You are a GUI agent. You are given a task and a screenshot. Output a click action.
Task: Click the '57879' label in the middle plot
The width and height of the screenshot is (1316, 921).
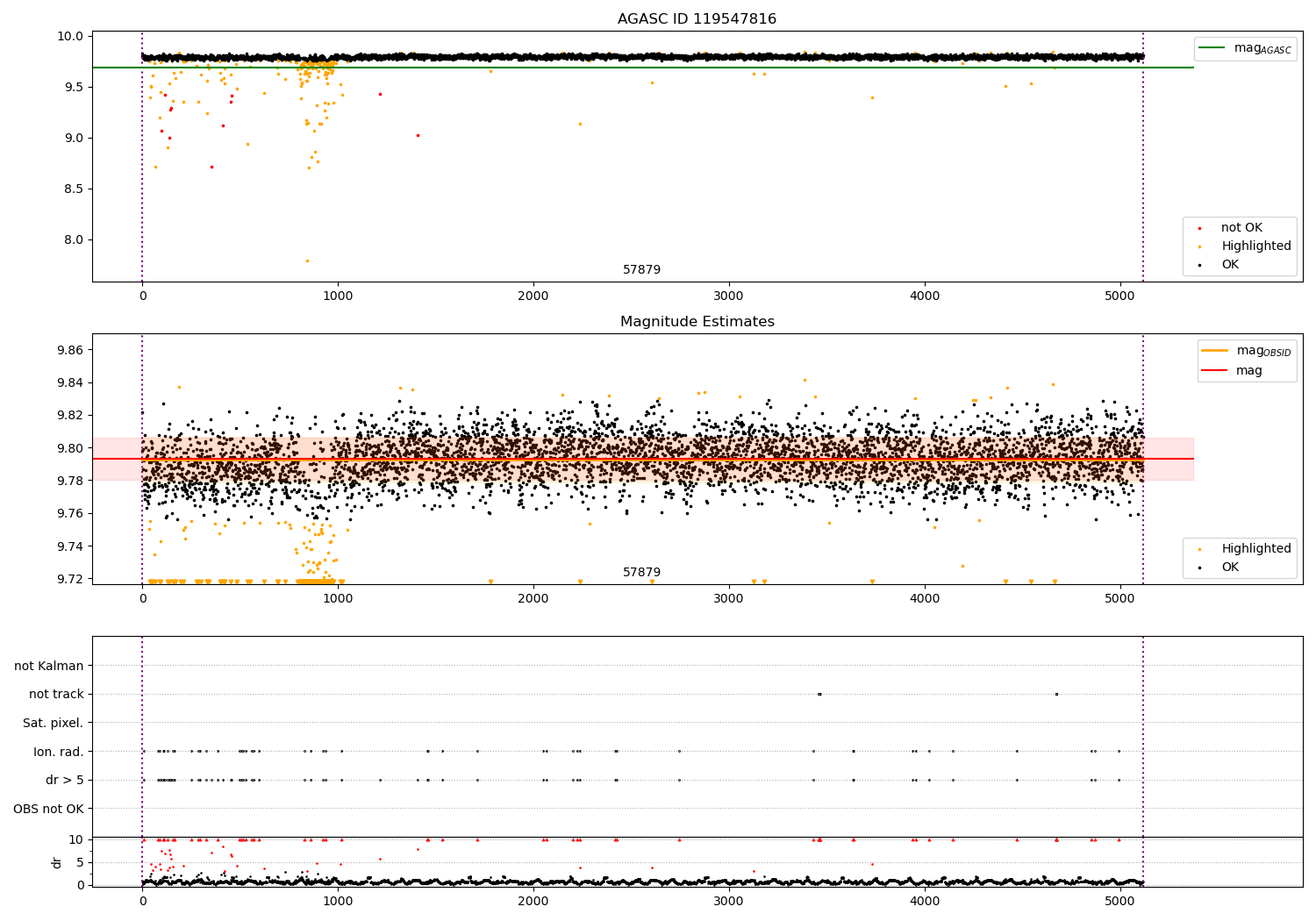click(x=641, y=573)
